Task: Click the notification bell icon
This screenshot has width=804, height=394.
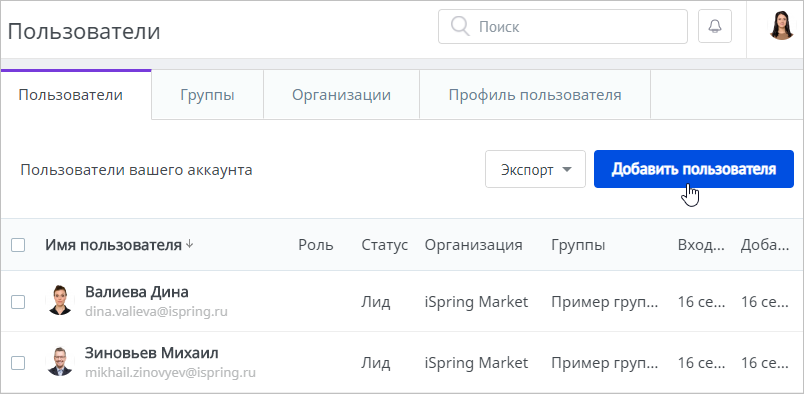Action: pos(715,26)
